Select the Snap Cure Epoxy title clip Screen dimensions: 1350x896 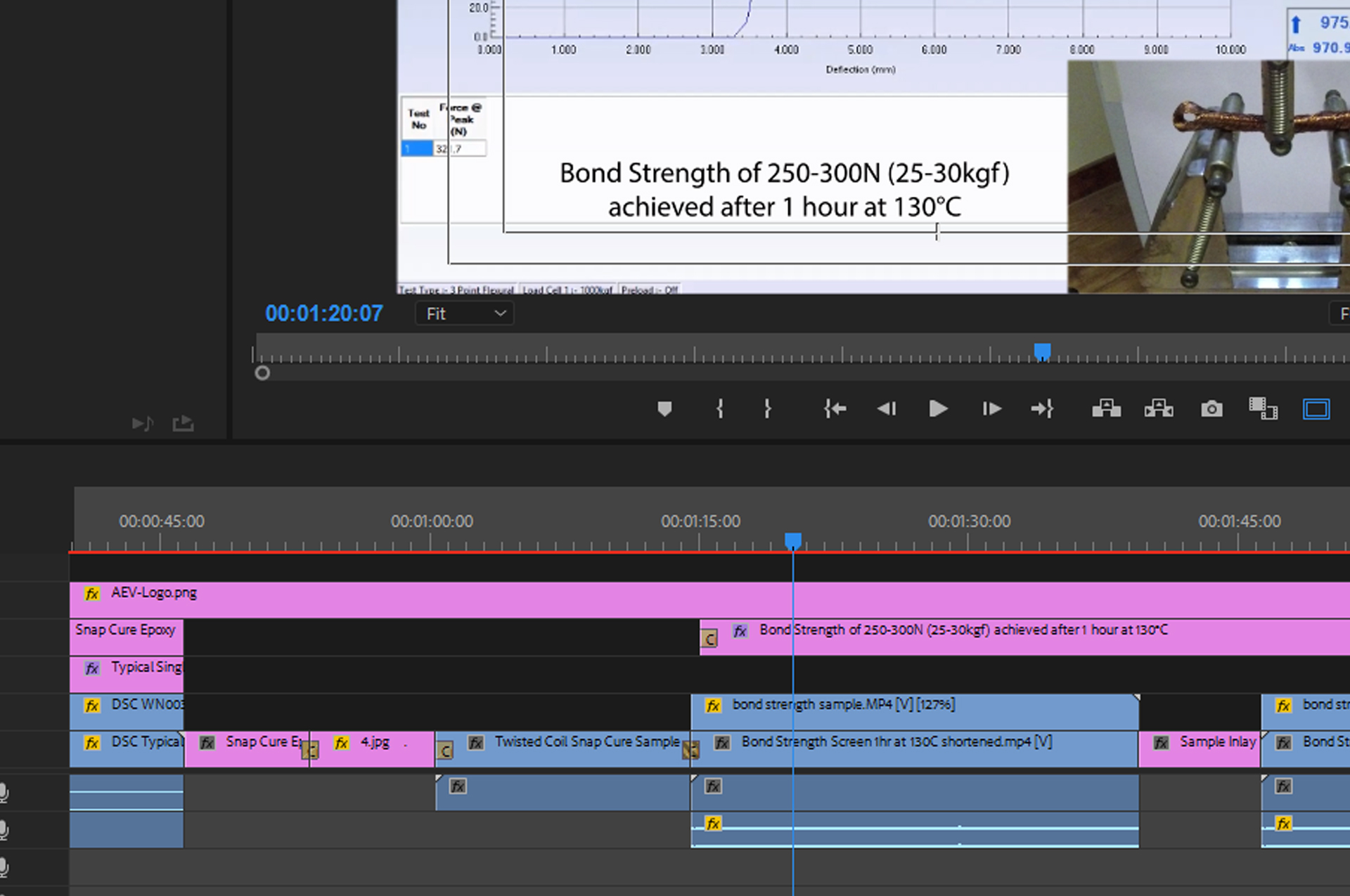click(127, 637)
